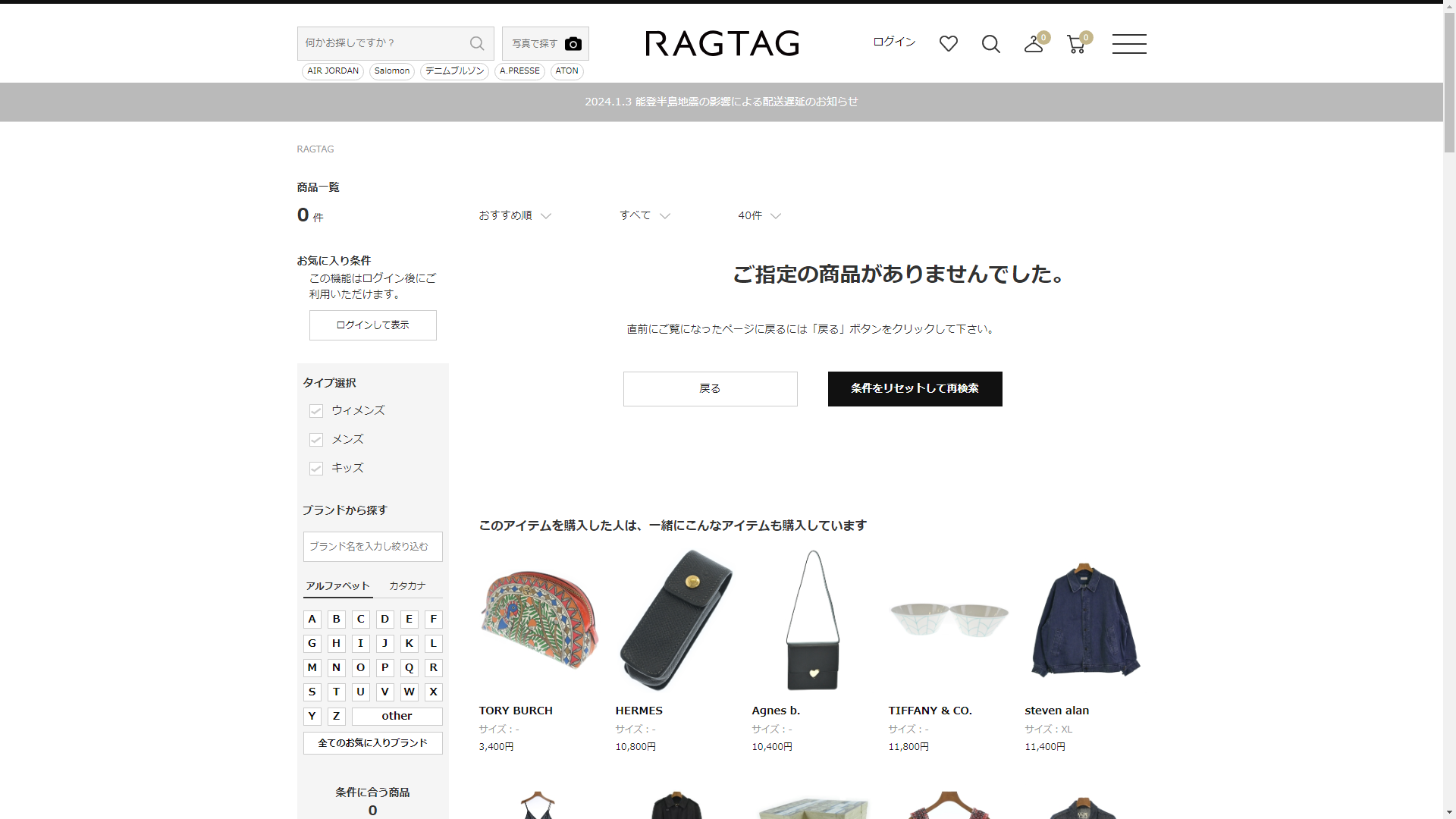The width and height of the screenshot is (1456, 819).
Task: Toggle メンズ checkbox
Action: 316,440
